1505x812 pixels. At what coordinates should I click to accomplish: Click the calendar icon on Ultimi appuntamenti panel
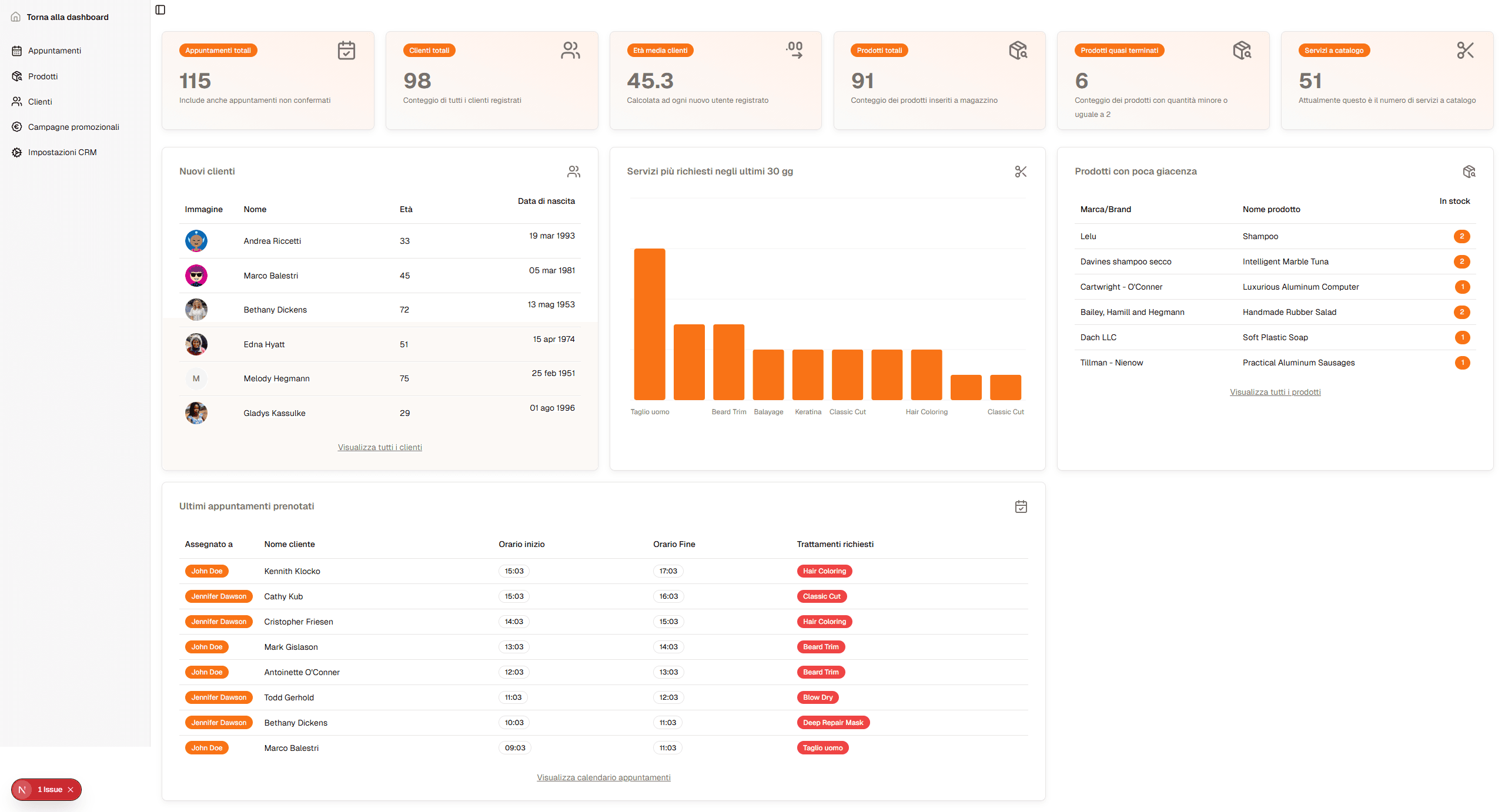click(1021, 506)
